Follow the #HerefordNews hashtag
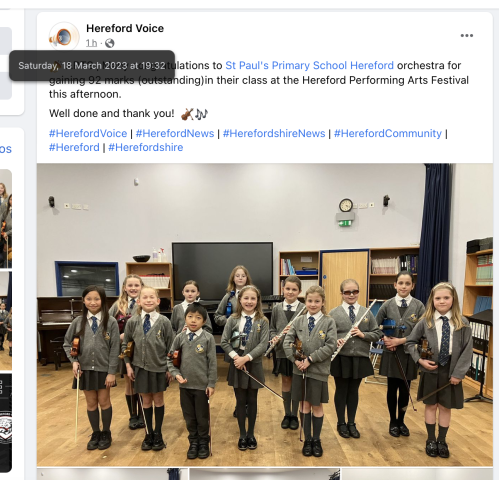This screenshot has width=499, height=480. coord(175,133)
